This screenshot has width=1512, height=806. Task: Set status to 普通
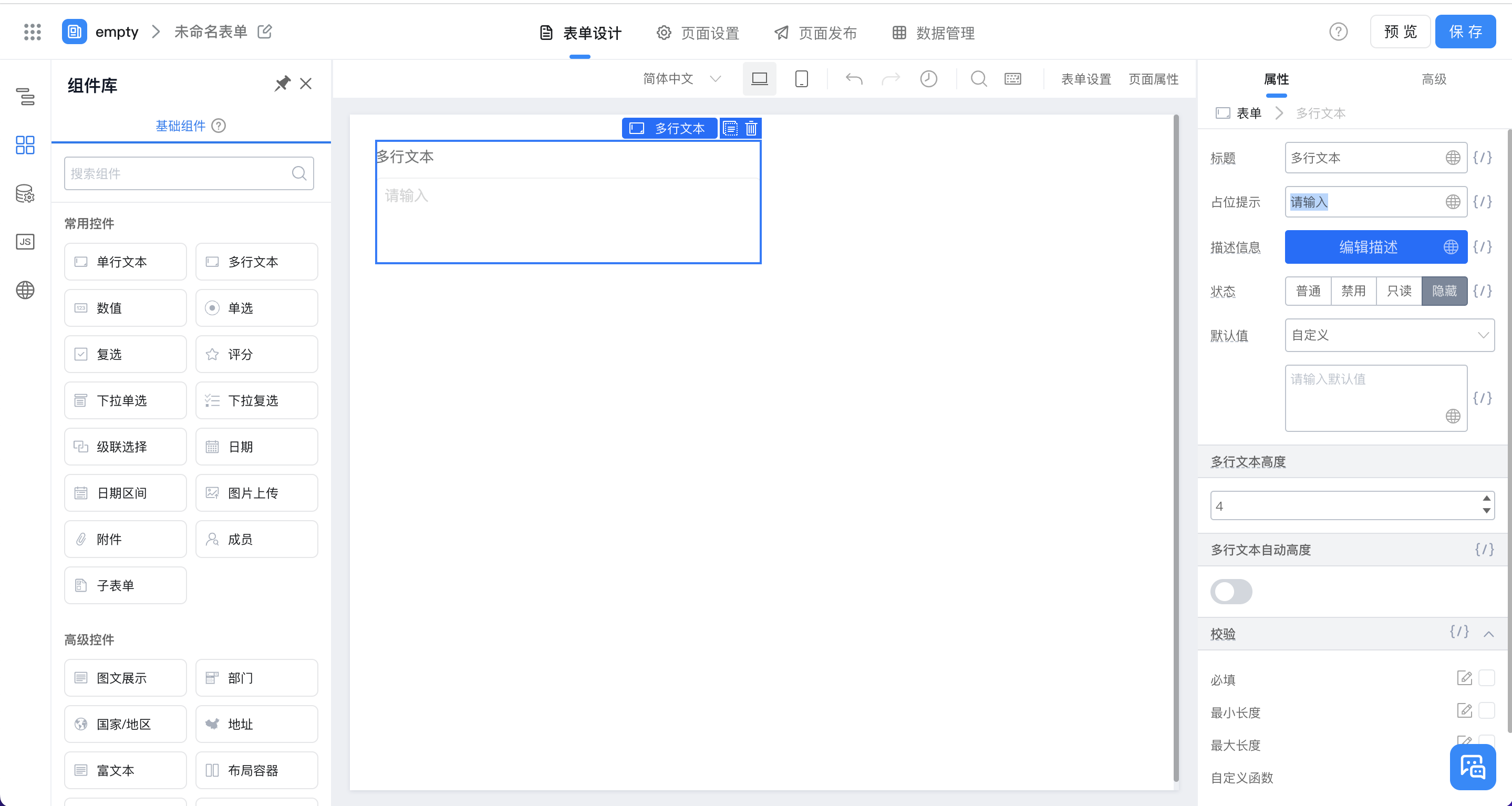point(1308,291)
